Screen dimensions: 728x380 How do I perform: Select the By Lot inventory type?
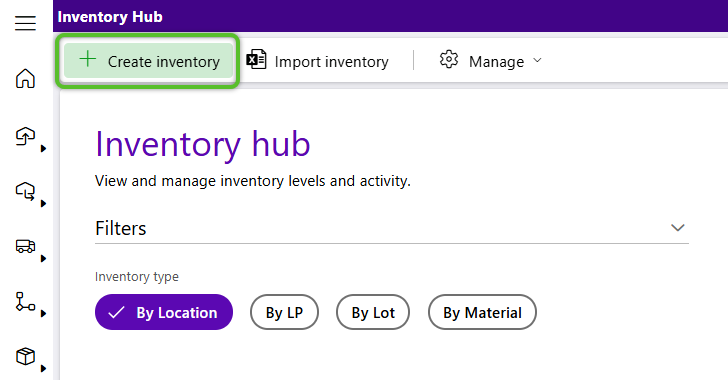pyautogui.click(x=373, y=312)
